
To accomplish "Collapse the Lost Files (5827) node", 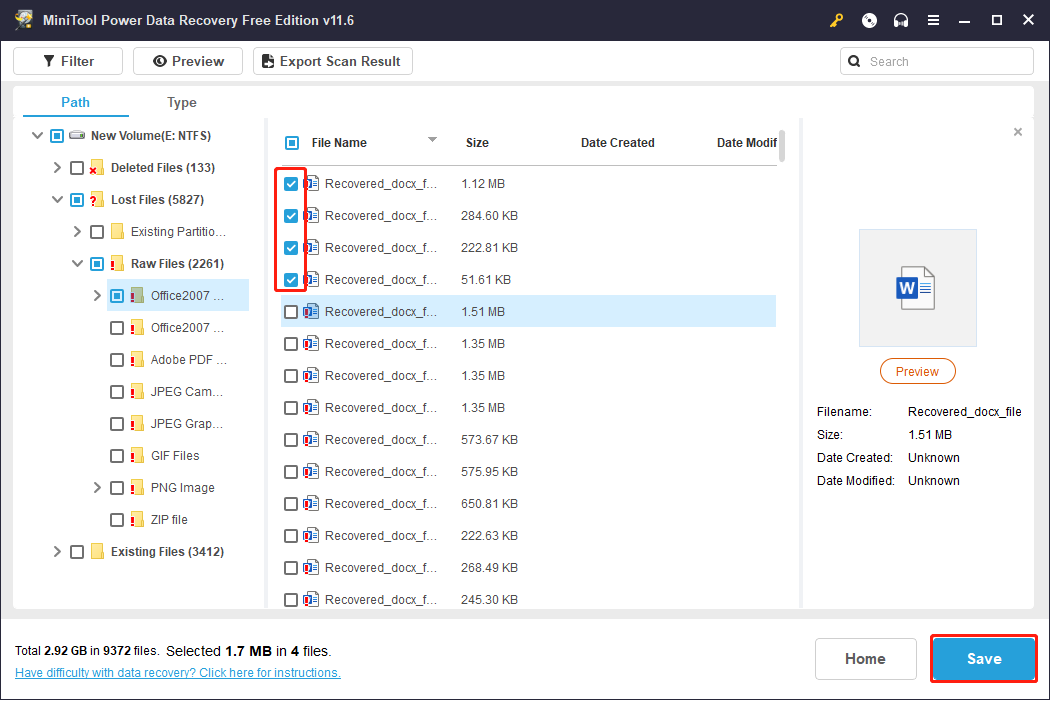I will (x=58, y=200).
